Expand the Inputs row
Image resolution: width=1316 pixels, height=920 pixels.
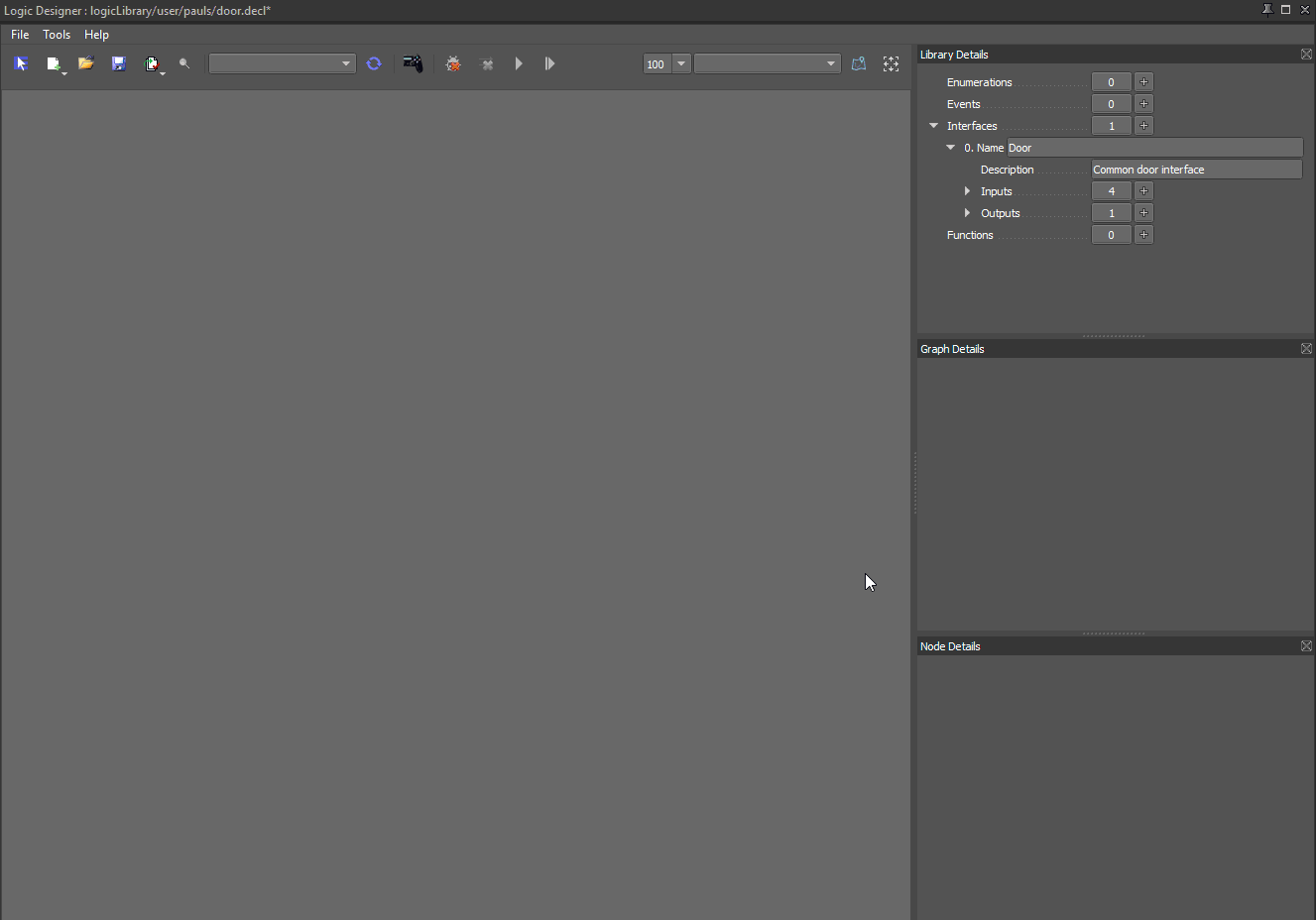point(968,191)
